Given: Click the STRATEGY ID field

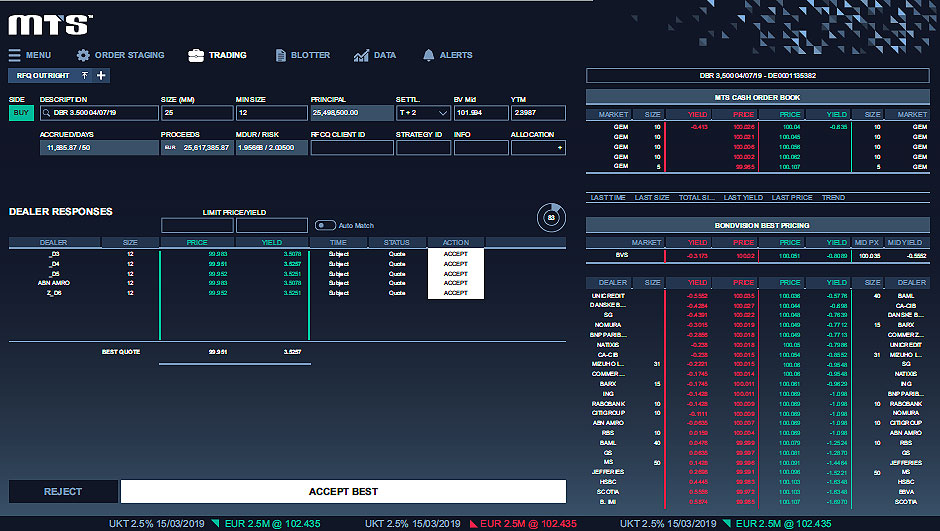Looking at the screenshot, I should (423, 147).
